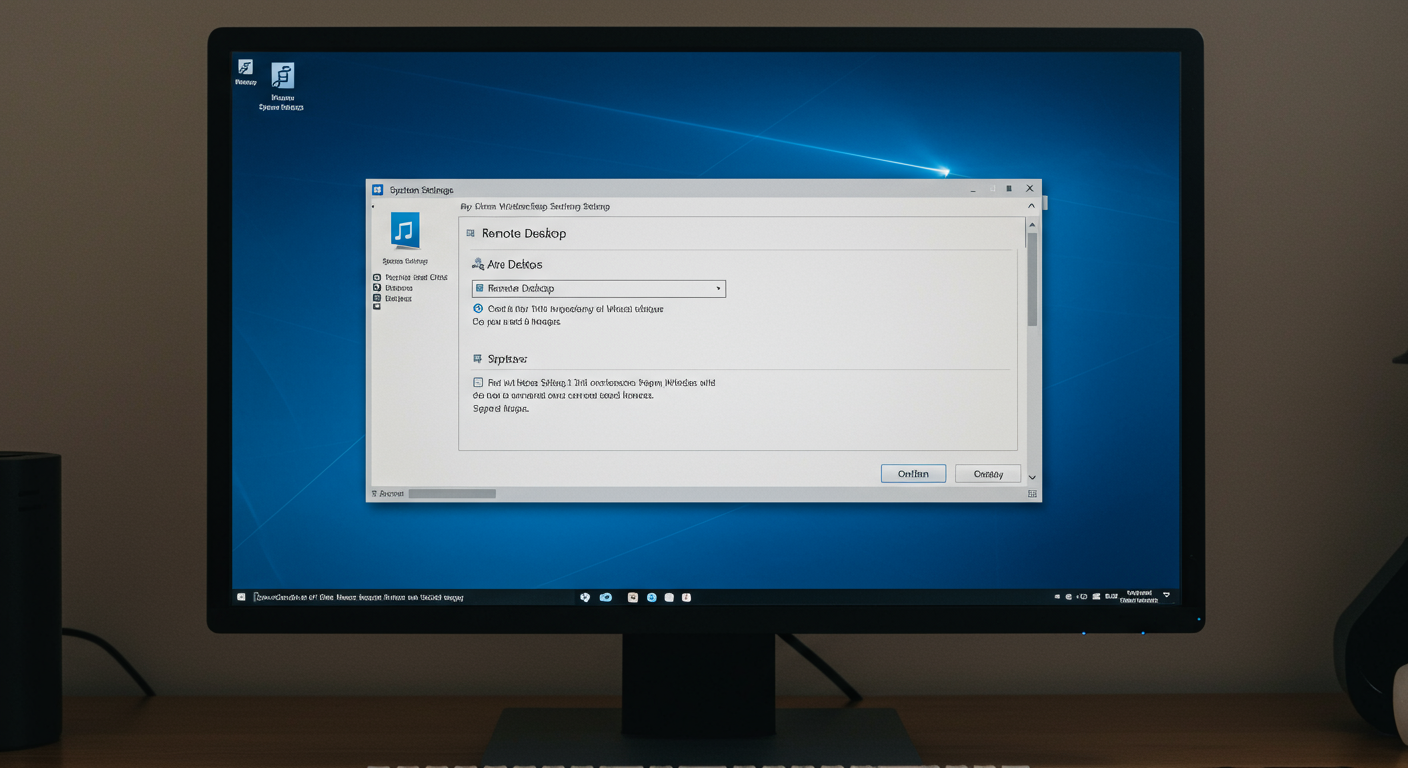Click the progress bar in the window status bar
Screen dimensions: 1408x768
point(452,494)
